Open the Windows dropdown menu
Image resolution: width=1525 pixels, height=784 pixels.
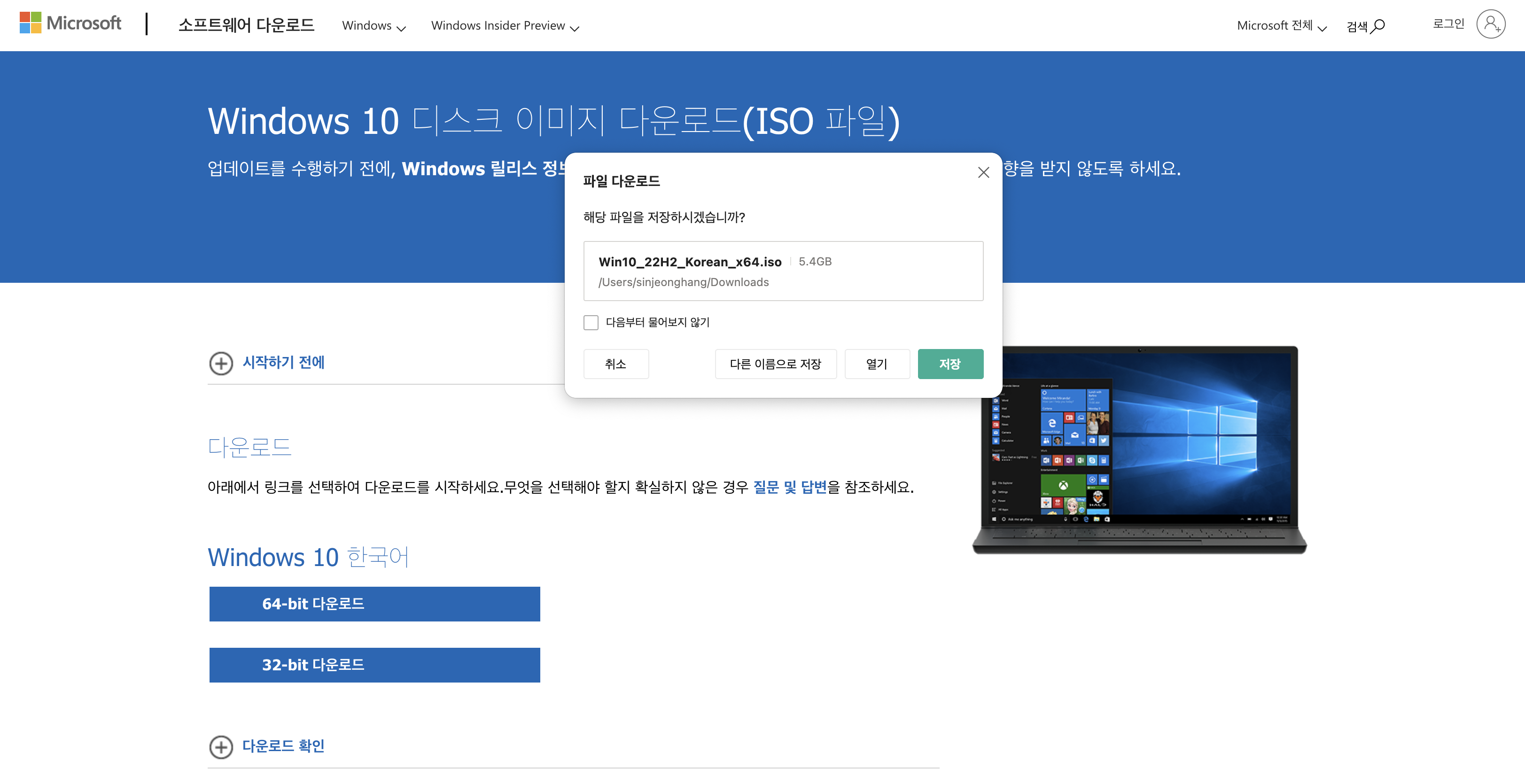point(373,25)
